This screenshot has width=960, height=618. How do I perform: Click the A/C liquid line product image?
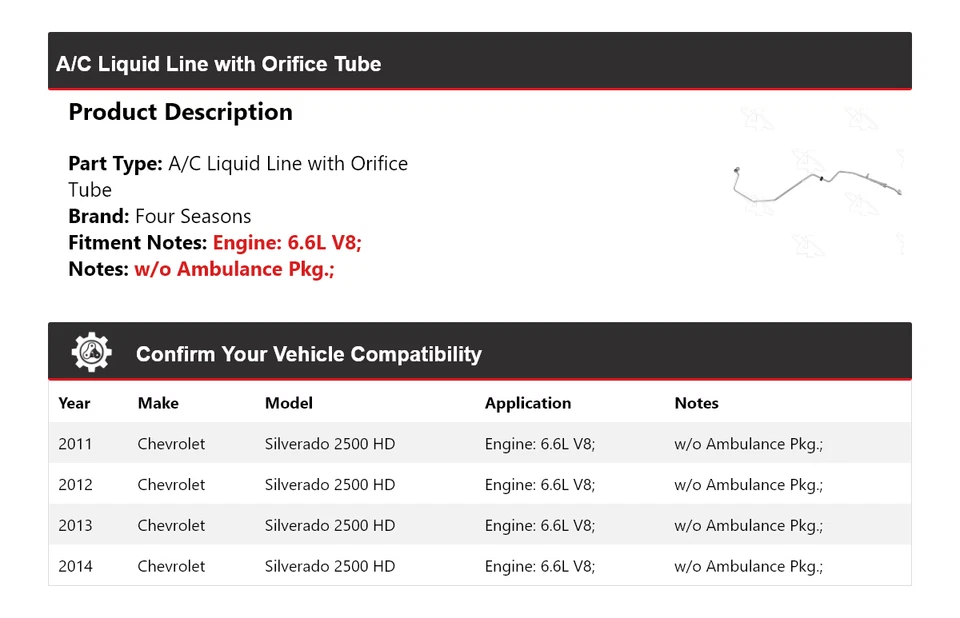pyautogui.click(x=817, y=183)
